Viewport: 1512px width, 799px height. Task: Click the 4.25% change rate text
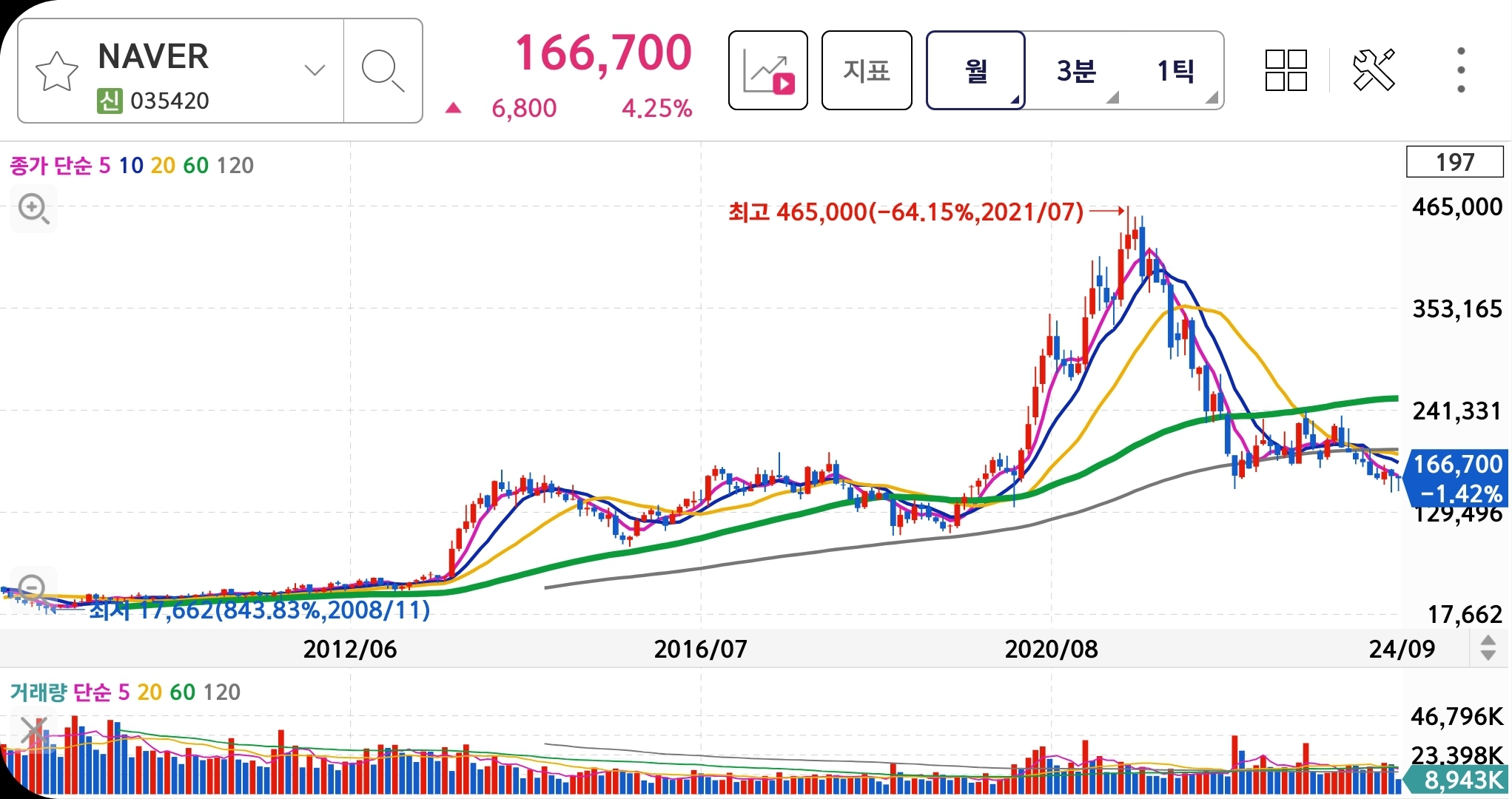point(656,109)
